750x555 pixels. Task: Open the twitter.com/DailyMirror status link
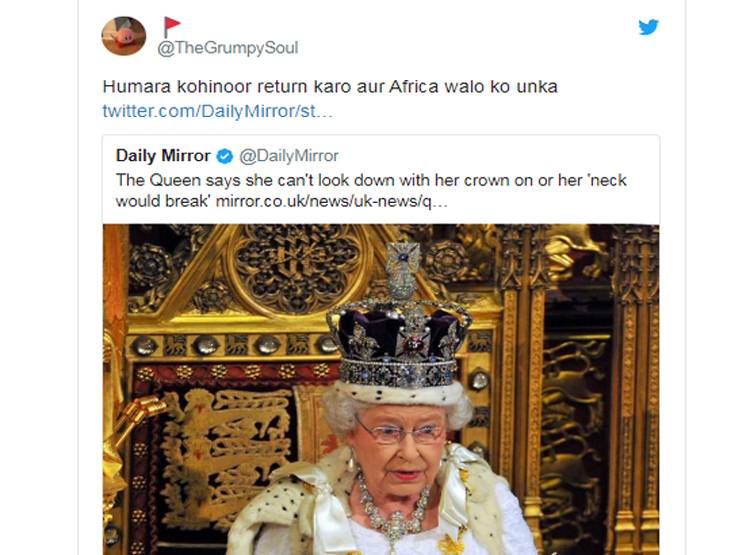[217, 110]
